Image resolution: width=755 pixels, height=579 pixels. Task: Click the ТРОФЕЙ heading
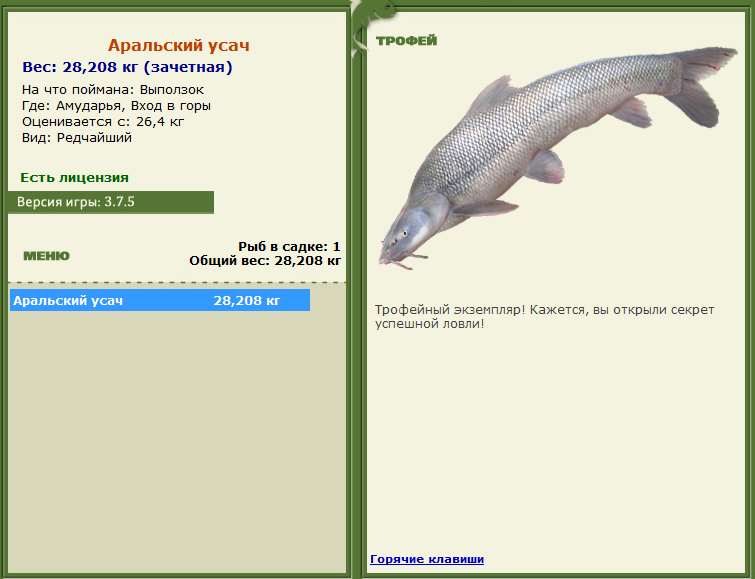(x=406, y=41)
